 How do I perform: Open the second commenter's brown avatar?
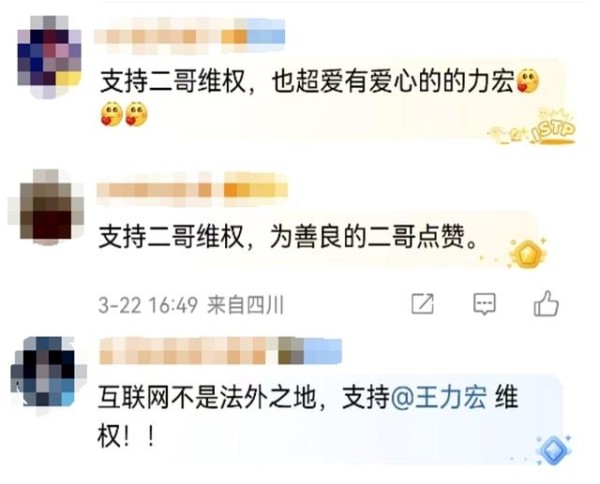click(46, 206)
